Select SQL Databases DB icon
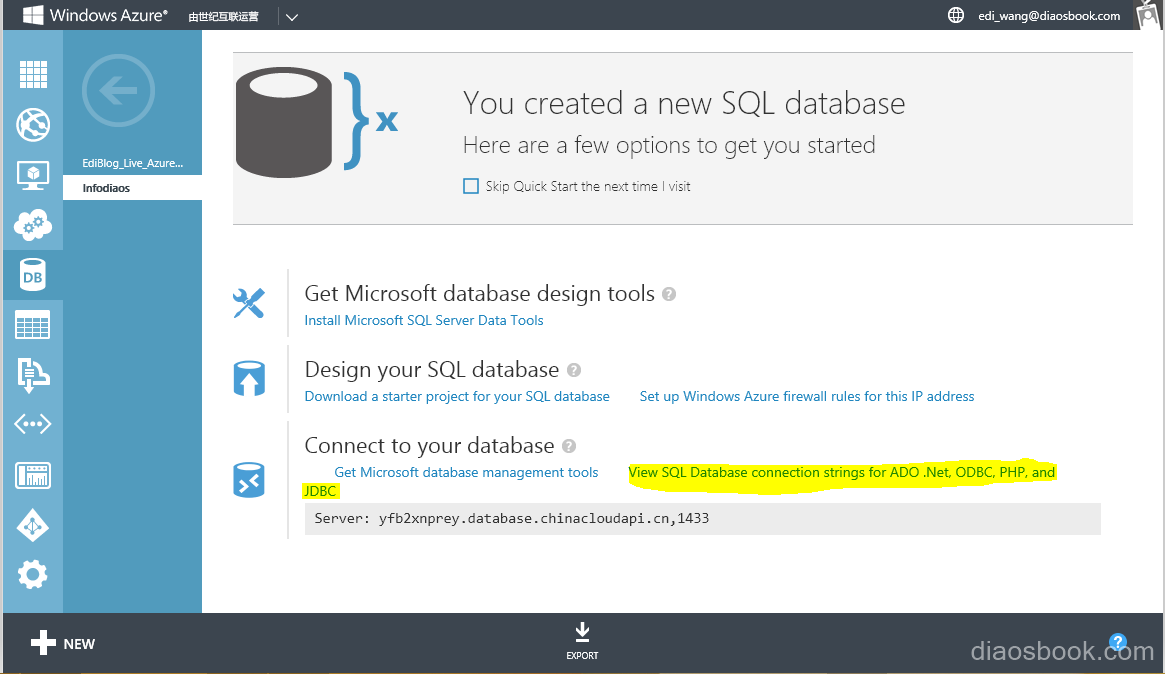Viewport: 1165px width, 674px height. pyautogui.click(x=33, y=275)
